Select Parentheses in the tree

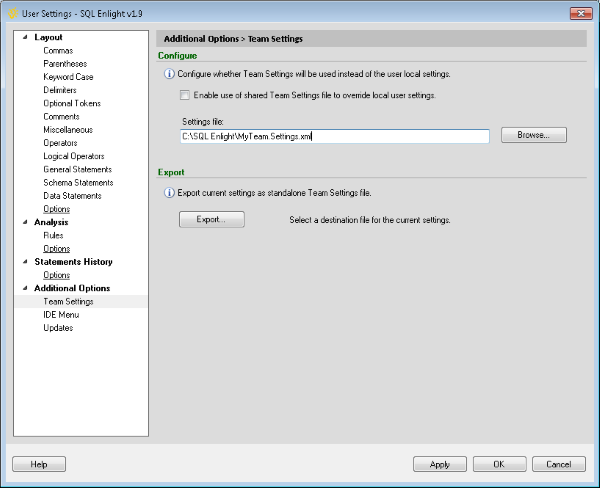click(65, 64)
